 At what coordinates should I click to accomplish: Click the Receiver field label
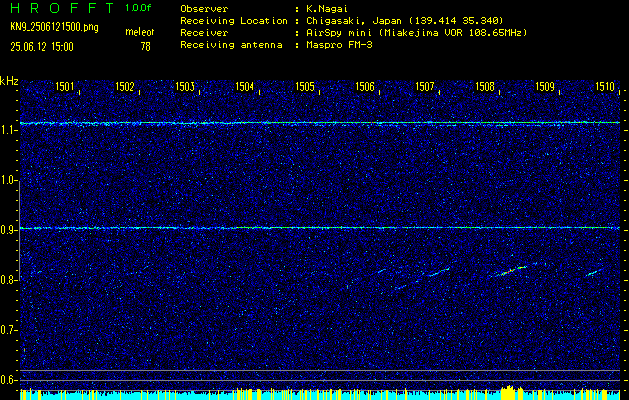204,32
